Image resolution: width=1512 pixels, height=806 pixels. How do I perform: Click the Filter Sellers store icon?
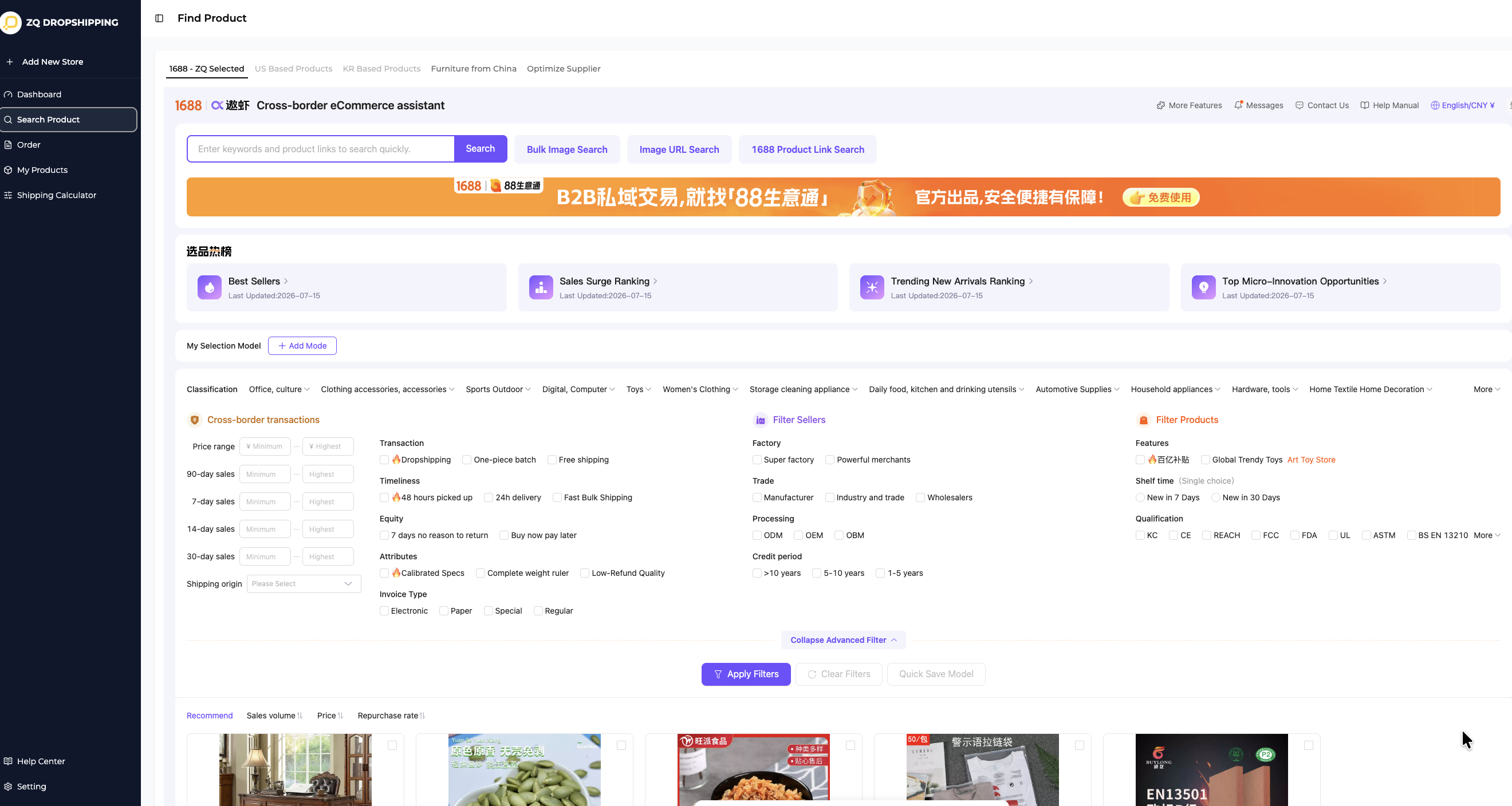[760, 420]
